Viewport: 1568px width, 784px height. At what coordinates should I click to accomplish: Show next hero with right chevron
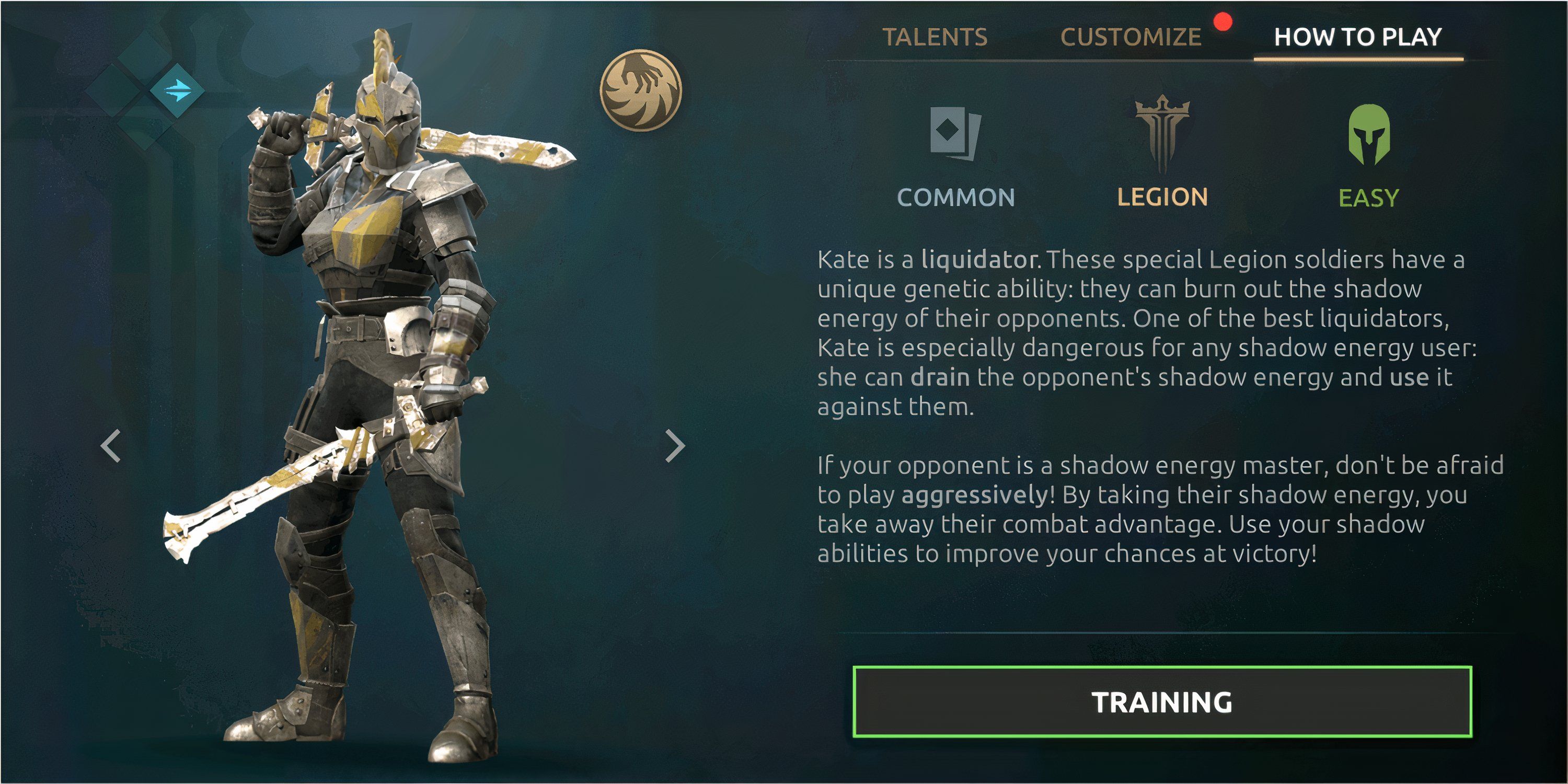tap(674, 446)
